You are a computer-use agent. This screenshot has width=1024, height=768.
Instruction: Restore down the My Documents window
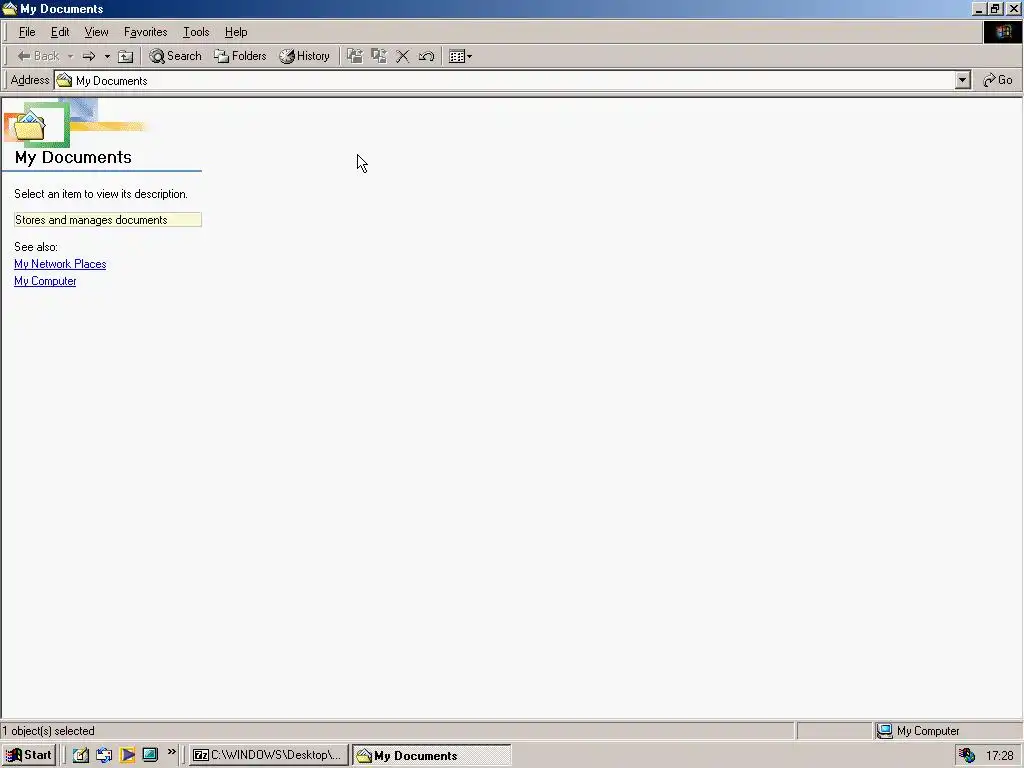(995, 8)
